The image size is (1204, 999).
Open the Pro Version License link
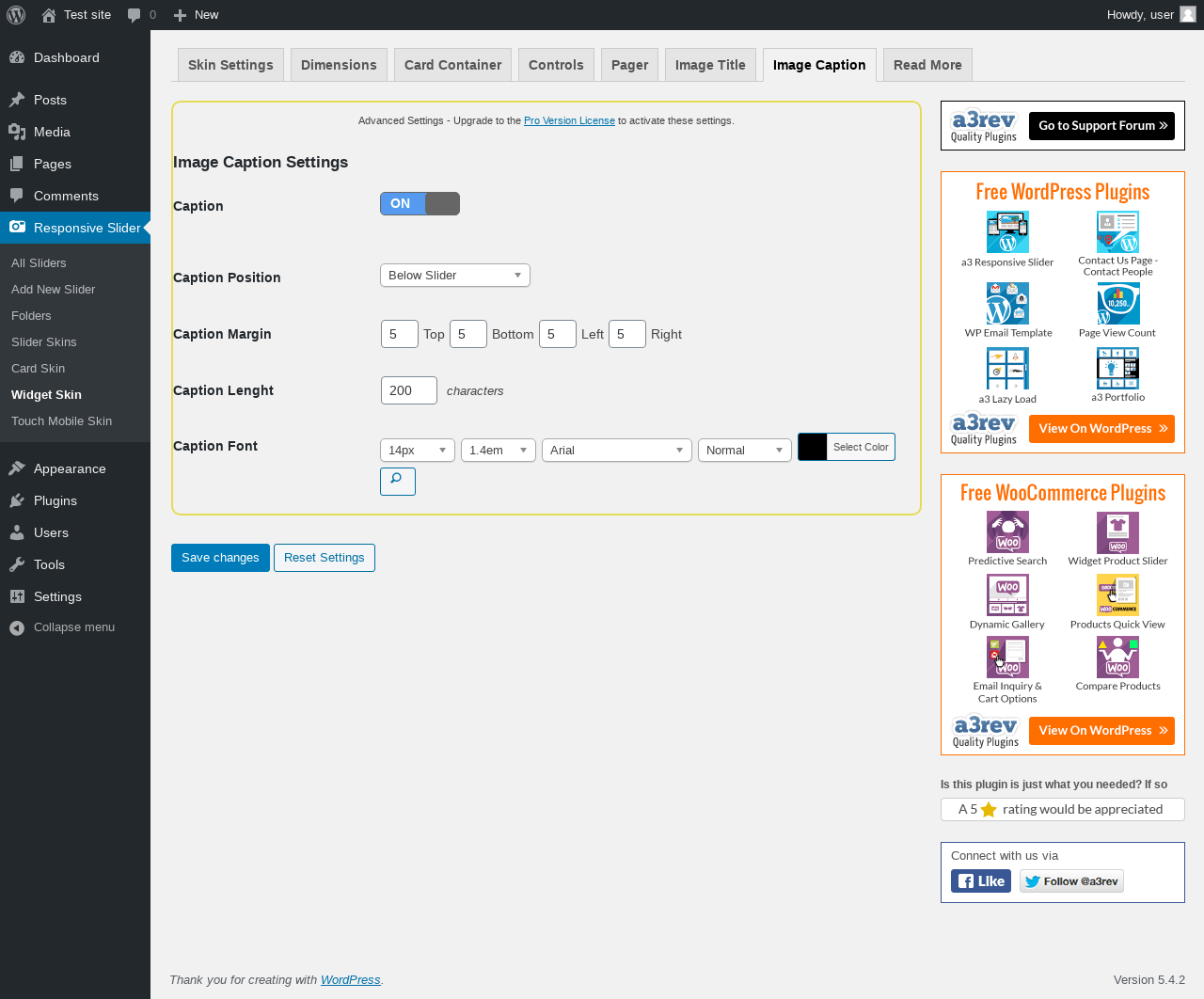569,120
